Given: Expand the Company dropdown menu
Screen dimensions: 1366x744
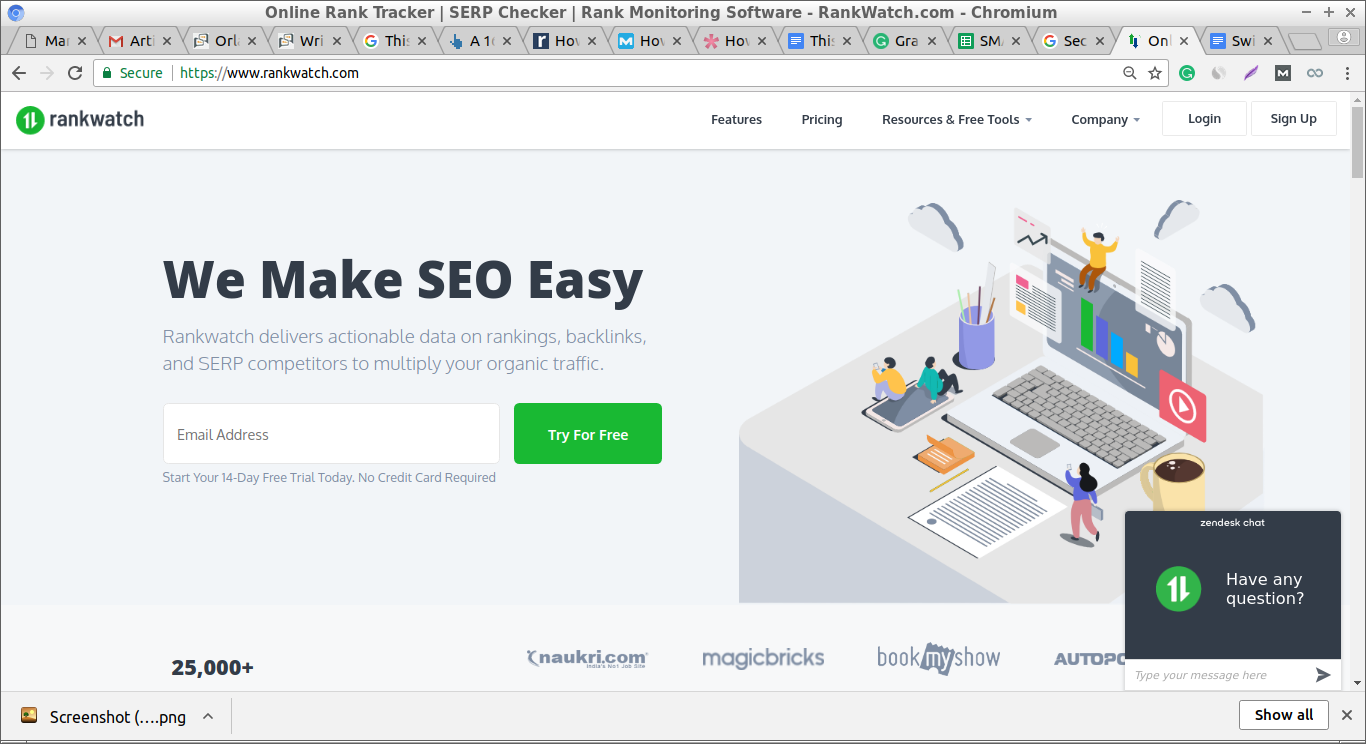Looking at the screenshot, I should coord(1105,120).
